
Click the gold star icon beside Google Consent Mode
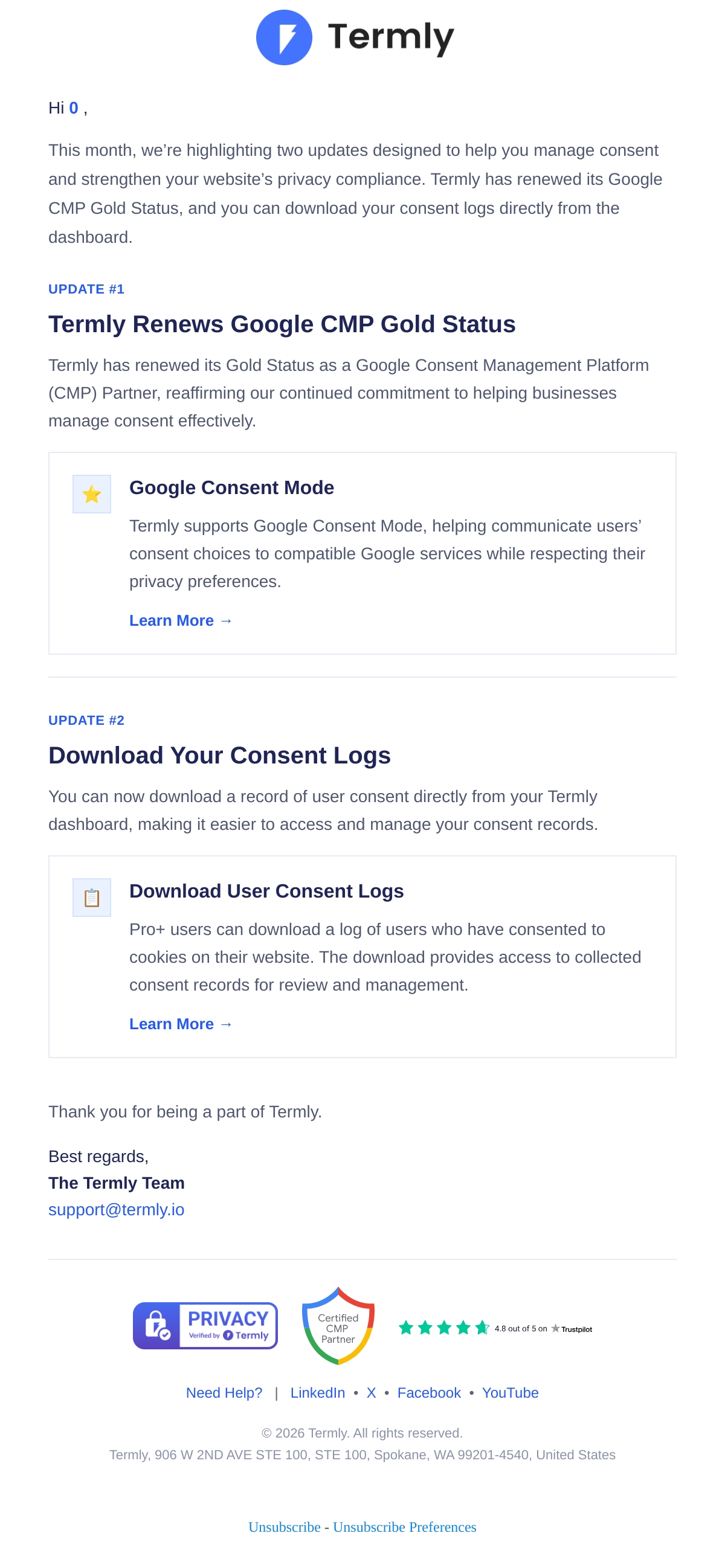[x=92, y=494]
